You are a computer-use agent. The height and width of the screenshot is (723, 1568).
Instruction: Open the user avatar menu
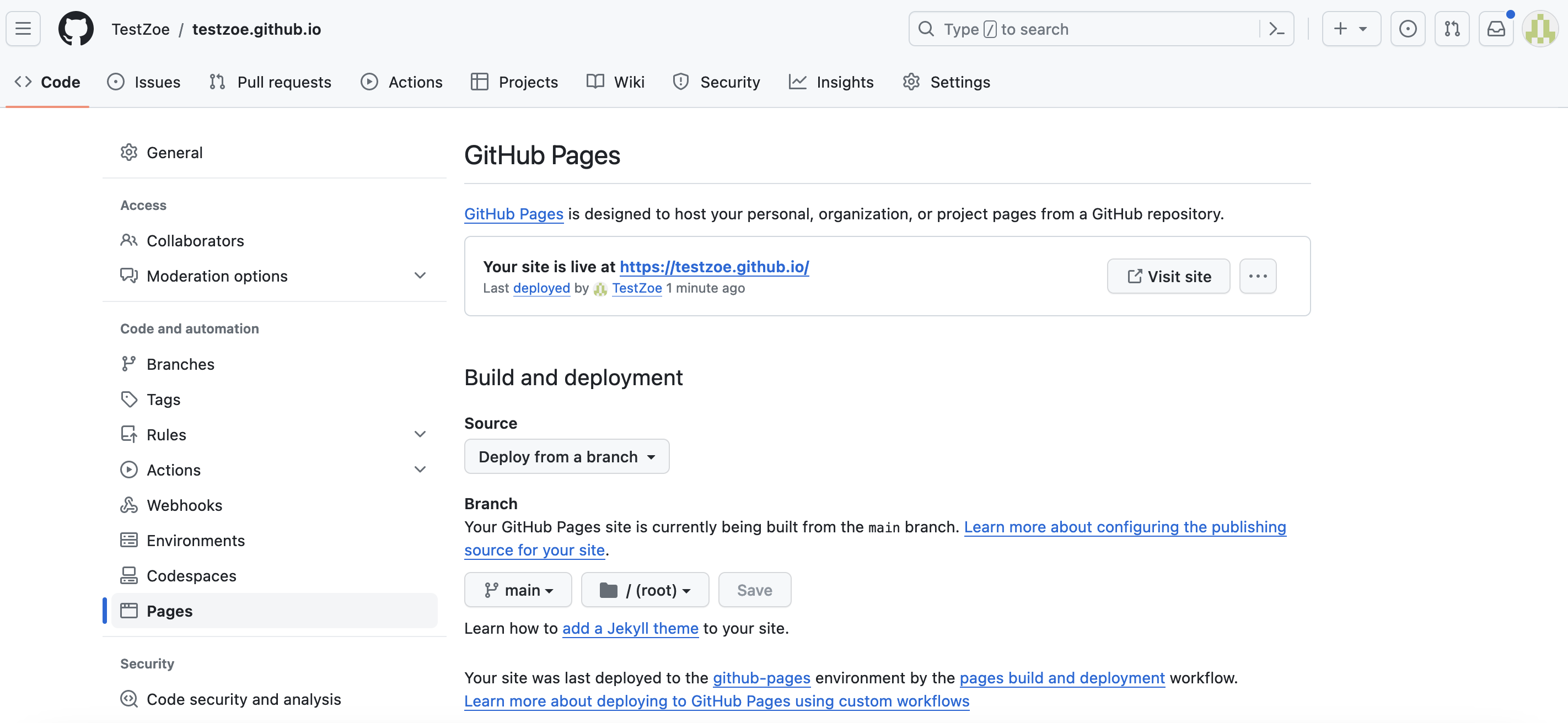1540,29
